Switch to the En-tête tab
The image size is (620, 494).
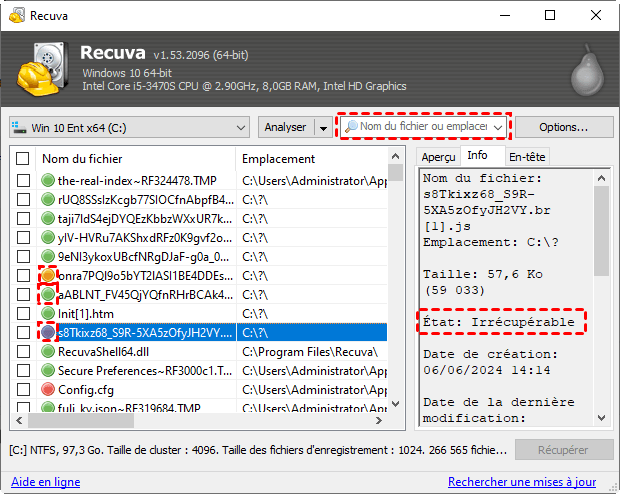[527, 157]
